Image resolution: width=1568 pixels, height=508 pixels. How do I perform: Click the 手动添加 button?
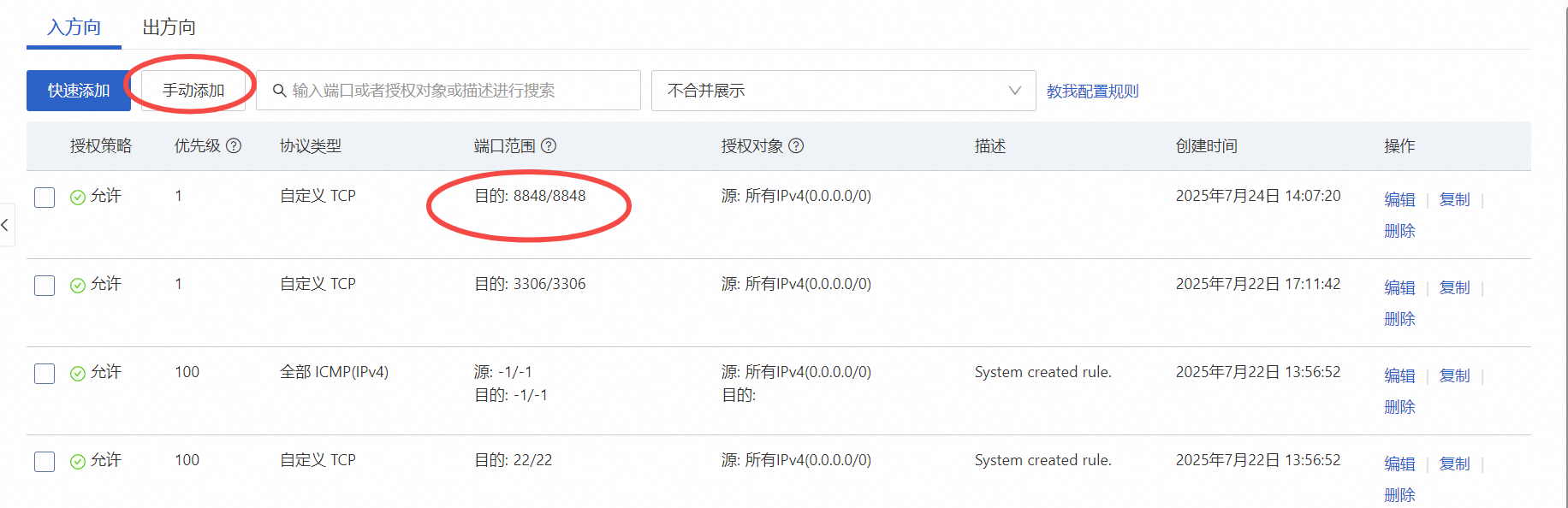coord(193,91)
